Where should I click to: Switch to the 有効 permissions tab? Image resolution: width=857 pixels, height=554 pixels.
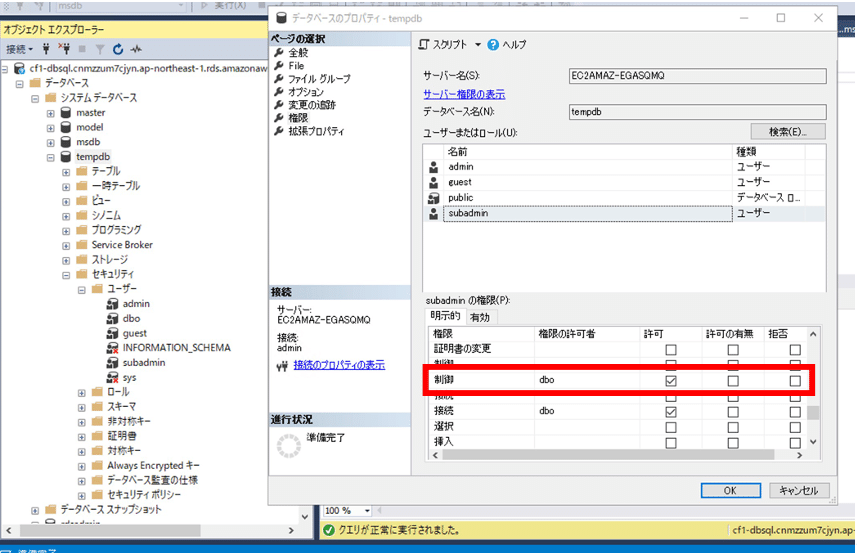click(480, 317)
